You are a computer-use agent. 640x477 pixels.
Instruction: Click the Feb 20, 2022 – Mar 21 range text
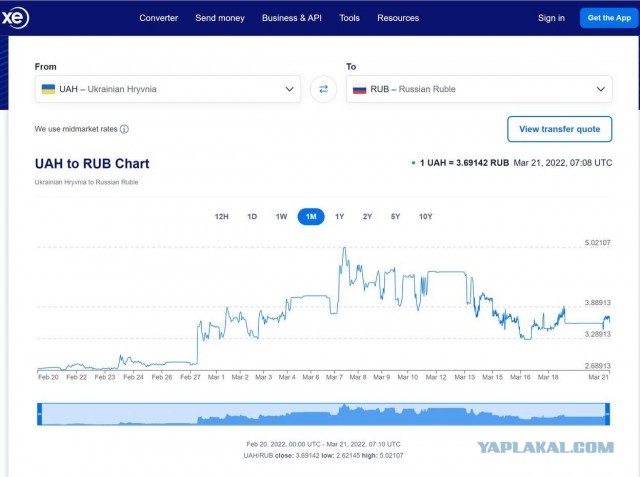(323, 444)
